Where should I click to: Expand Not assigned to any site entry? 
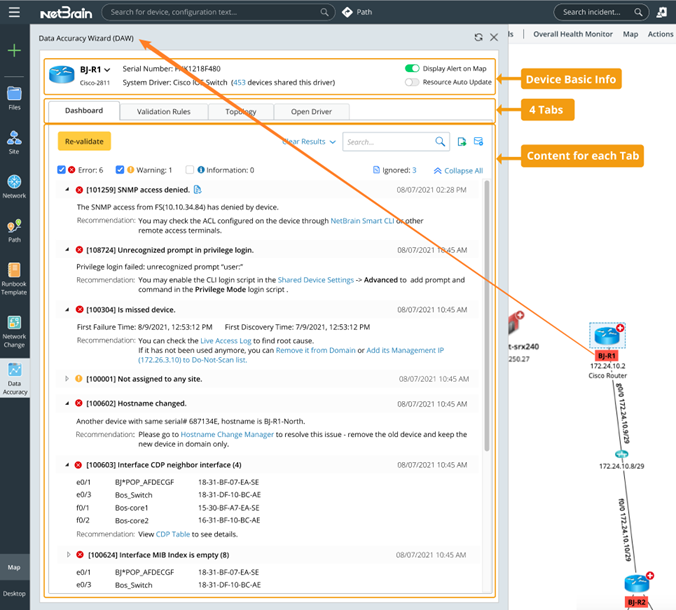pyautogui.click(x=67, y=379)
